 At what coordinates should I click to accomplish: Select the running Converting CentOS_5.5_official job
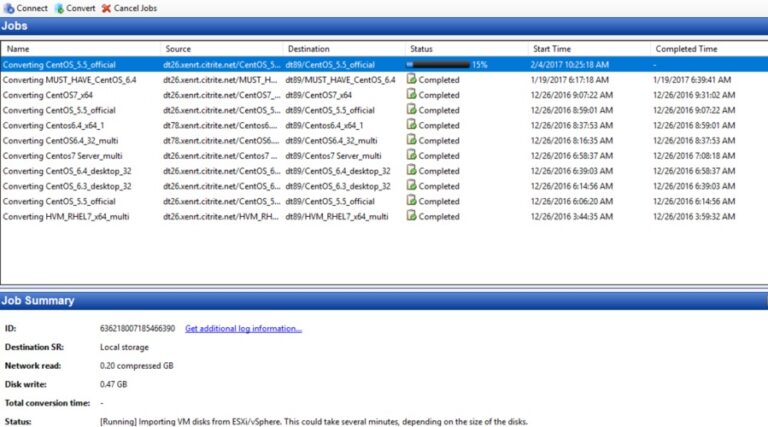click(59, 64)
